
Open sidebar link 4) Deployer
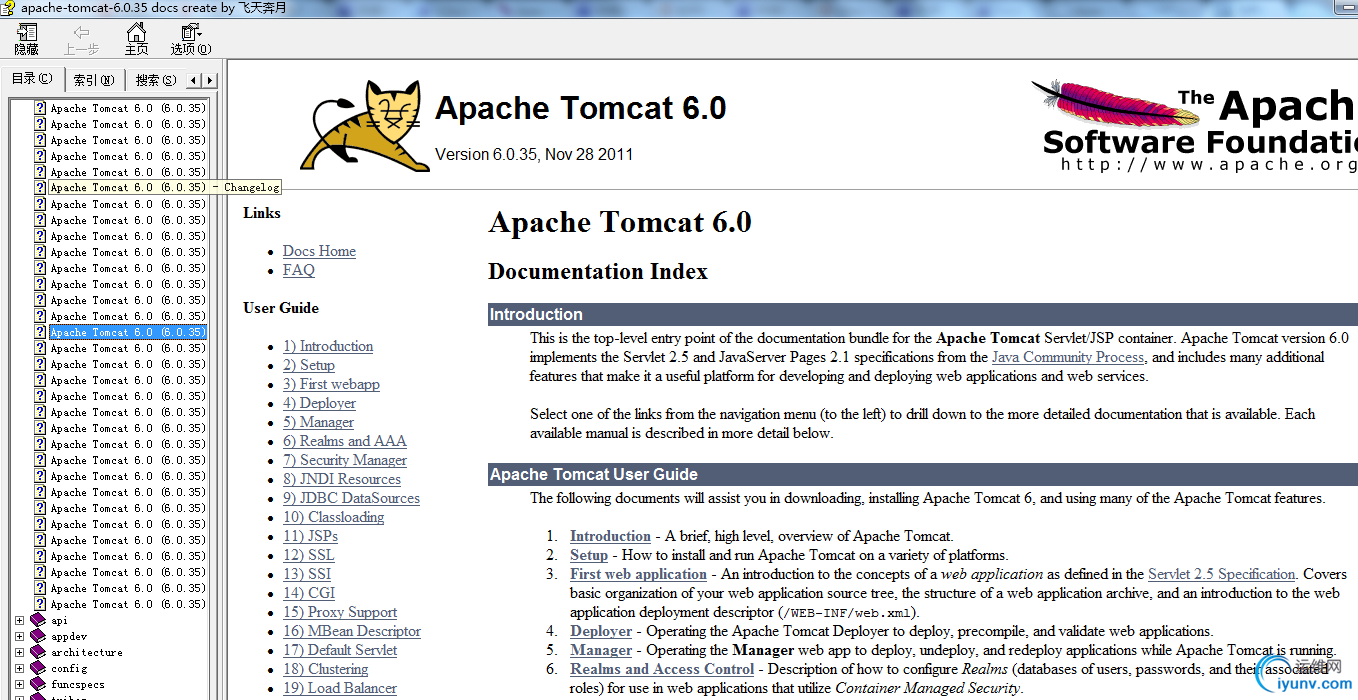pos(319,403)
